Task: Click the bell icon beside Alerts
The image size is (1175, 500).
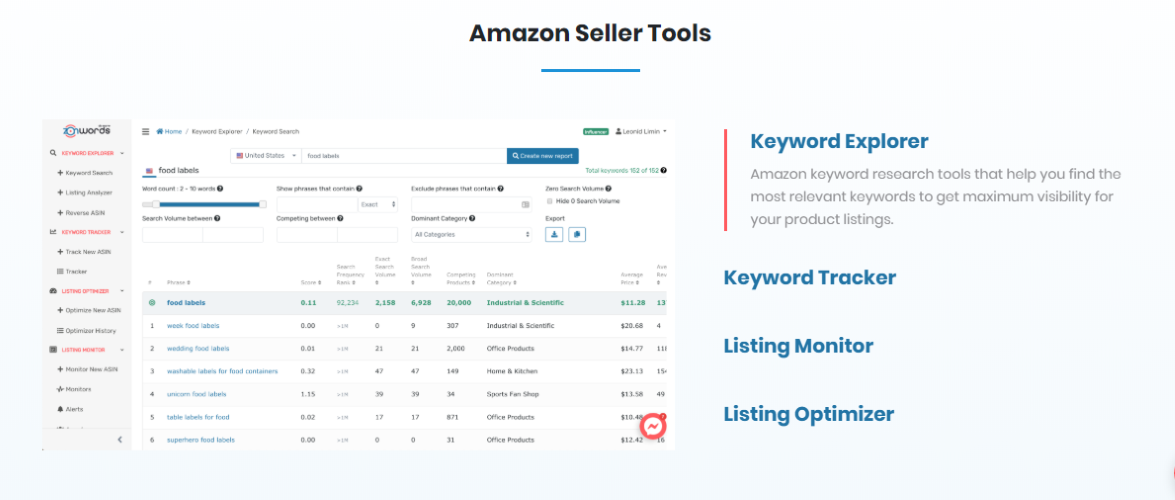Action: coord(60,409)
